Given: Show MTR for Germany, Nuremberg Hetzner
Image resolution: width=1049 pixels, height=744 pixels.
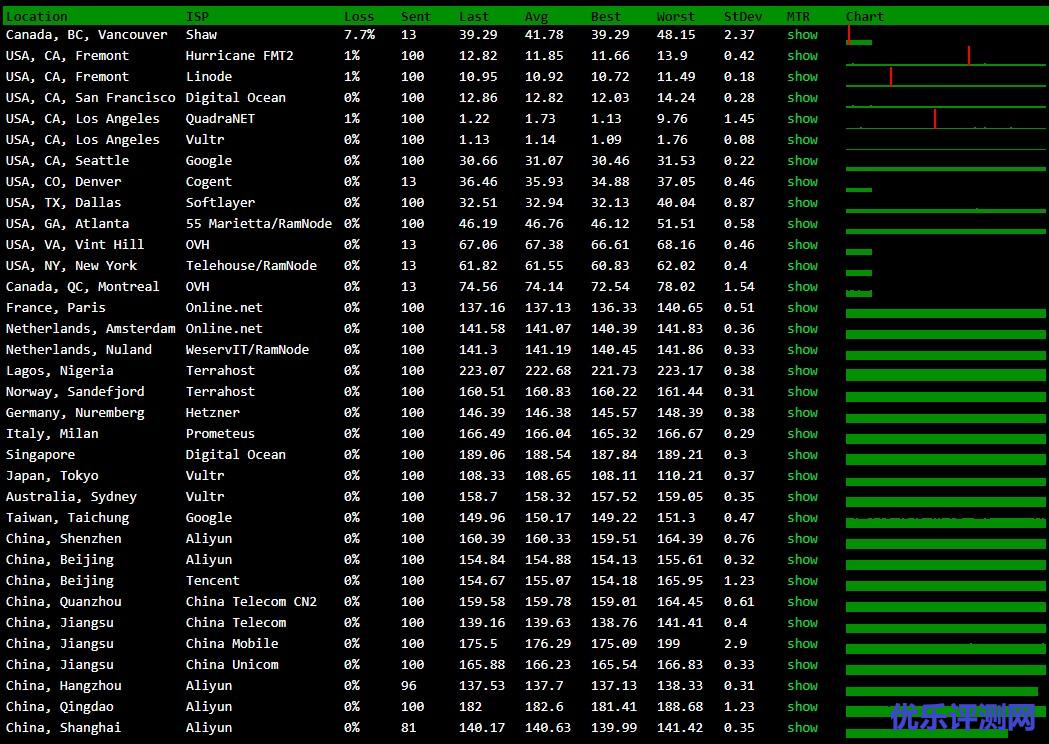Looking at the screenshot, I should 802,413.
